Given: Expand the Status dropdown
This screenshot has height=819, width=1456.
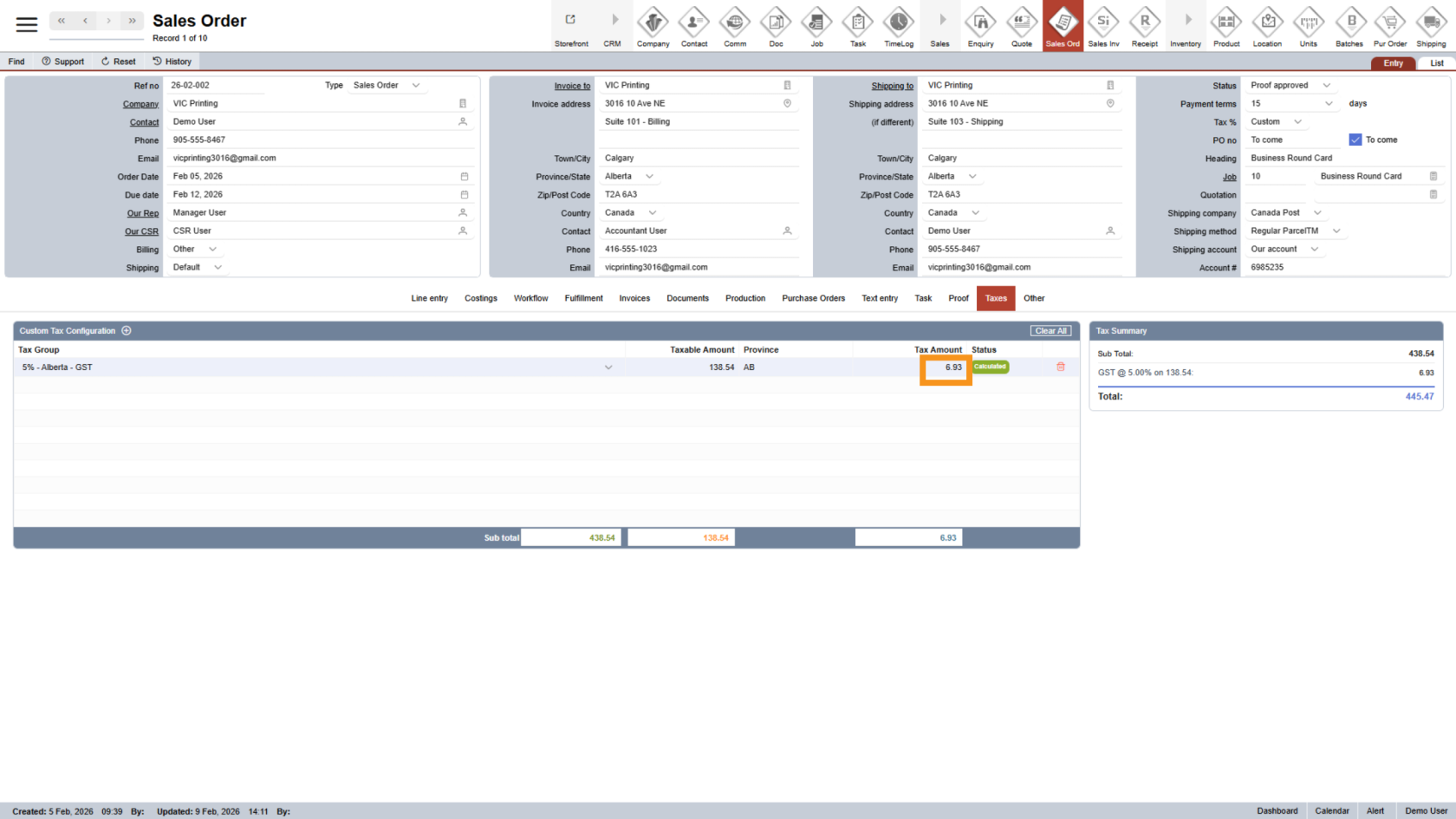Looking at the screenshot, I should [x=1326, y=85].
